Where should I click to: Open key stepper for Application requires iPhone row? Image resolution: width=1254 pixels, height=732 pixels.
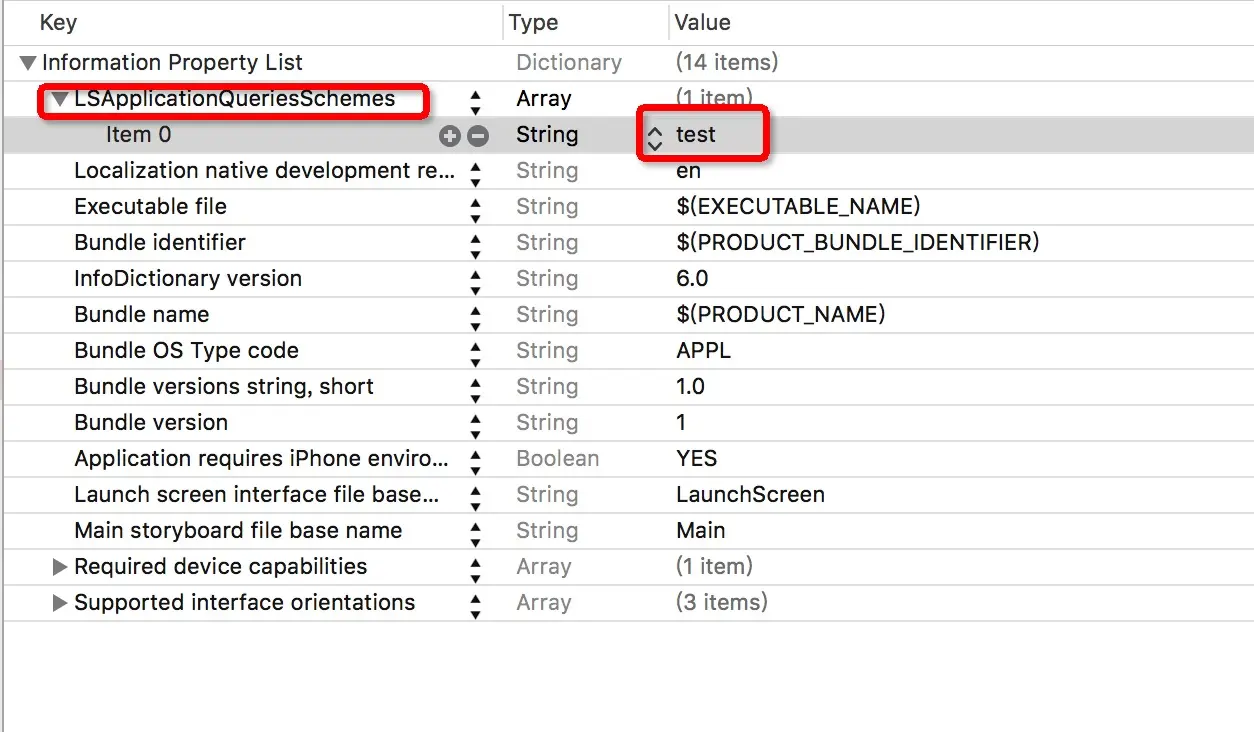point(476,461)
